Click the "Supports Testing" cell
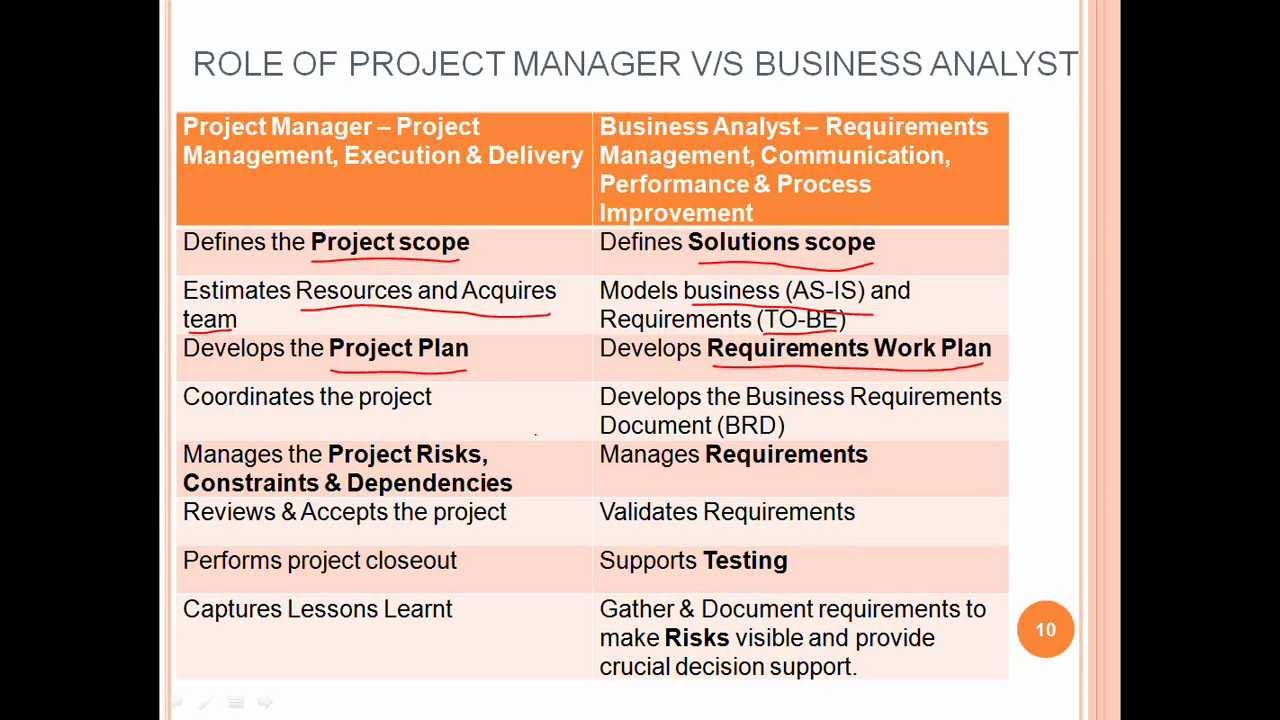 [693, 561]
